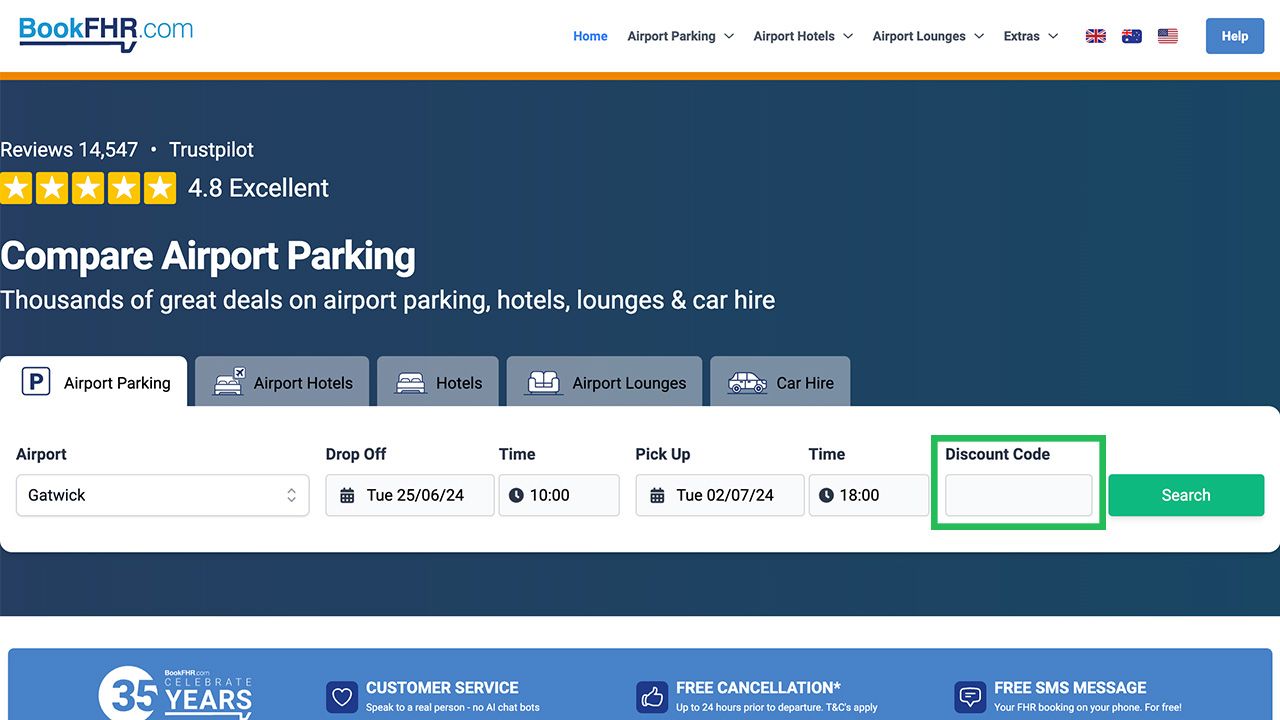Click the Drop Off calendar icon
The width and height of the screenshot is (1280, 720).
[347, 495]
